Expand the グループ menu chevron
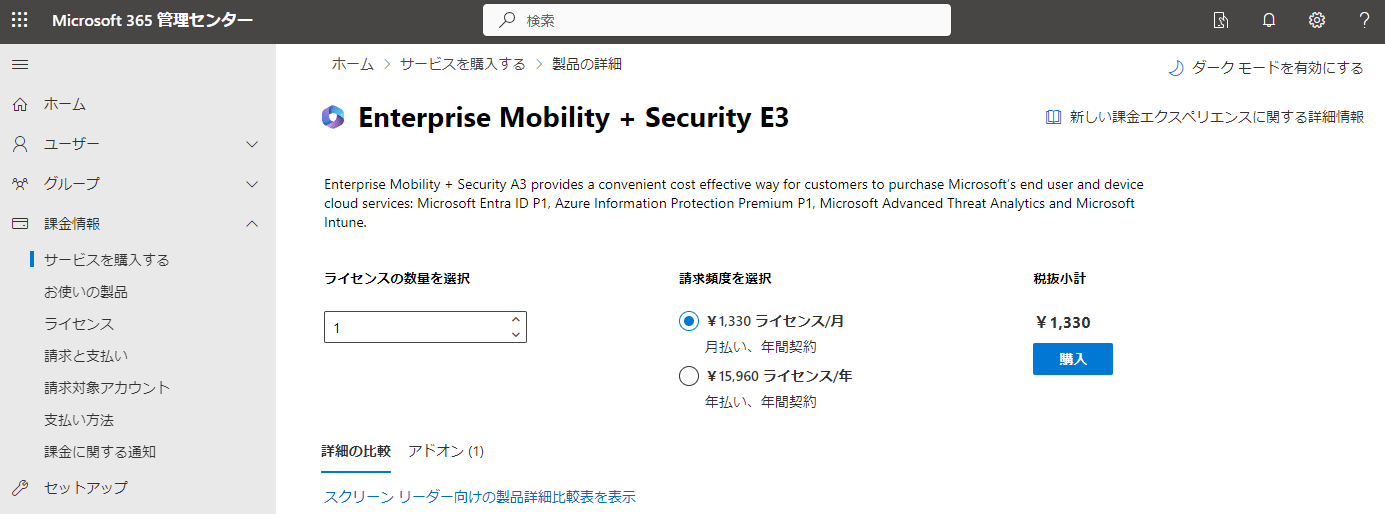 252,184
